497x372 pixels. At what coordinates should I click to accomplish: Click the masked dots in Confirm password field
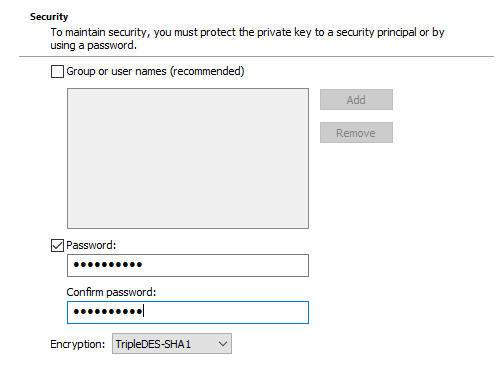(108, 312)
